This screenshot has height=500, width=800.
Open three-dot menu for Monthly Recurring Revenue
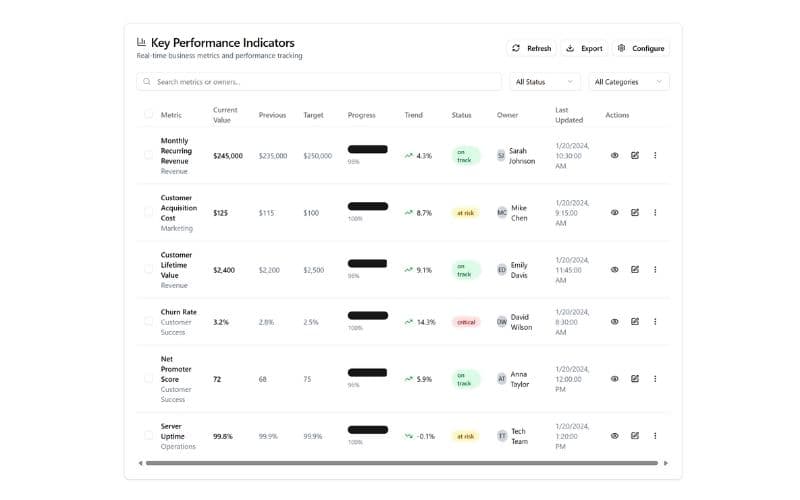pos(655,155)
